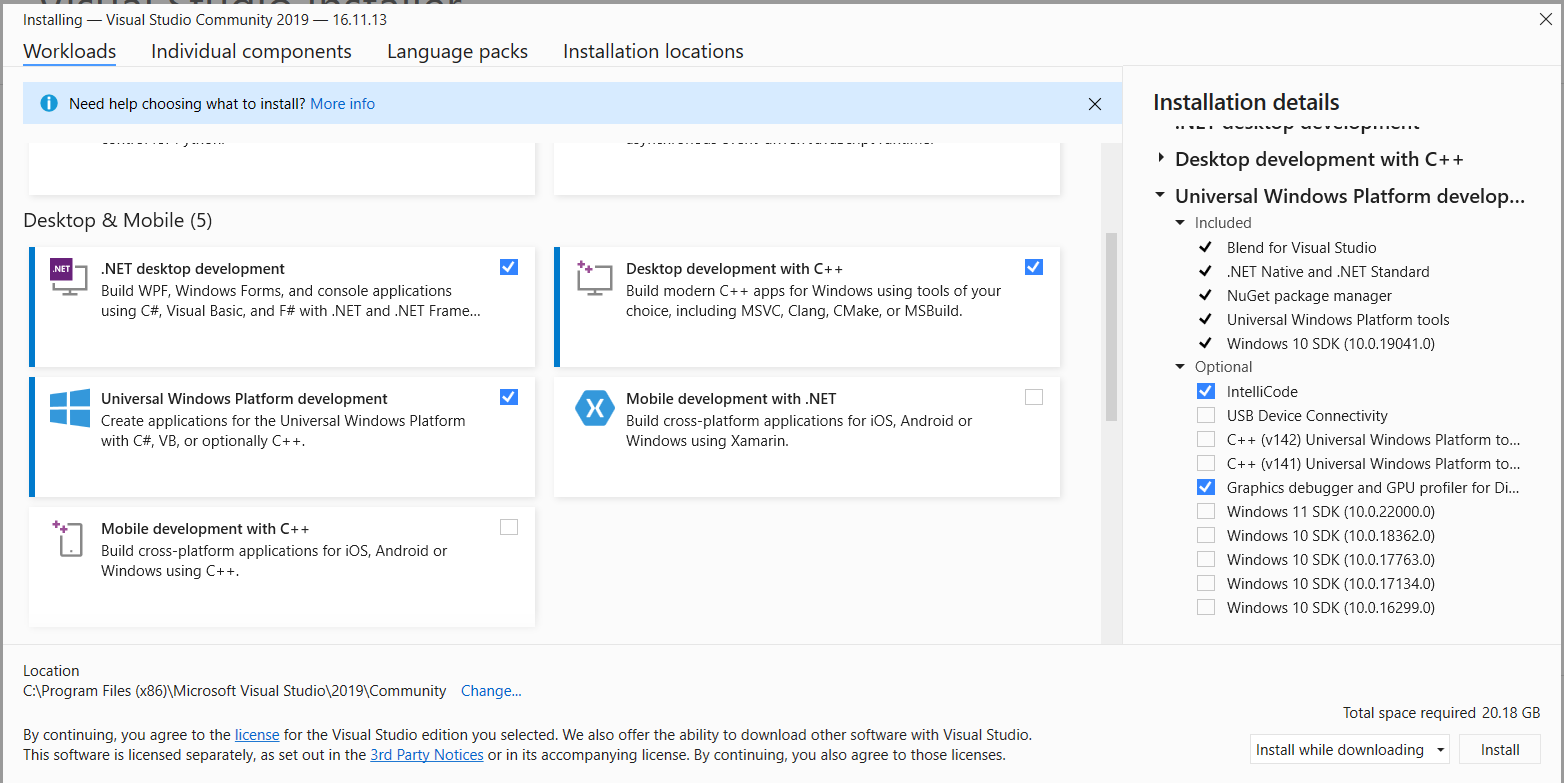Screen dimensions: 1564x783
Task: Click the Universal Windows Platform logo icon
Action: [70, 407]
